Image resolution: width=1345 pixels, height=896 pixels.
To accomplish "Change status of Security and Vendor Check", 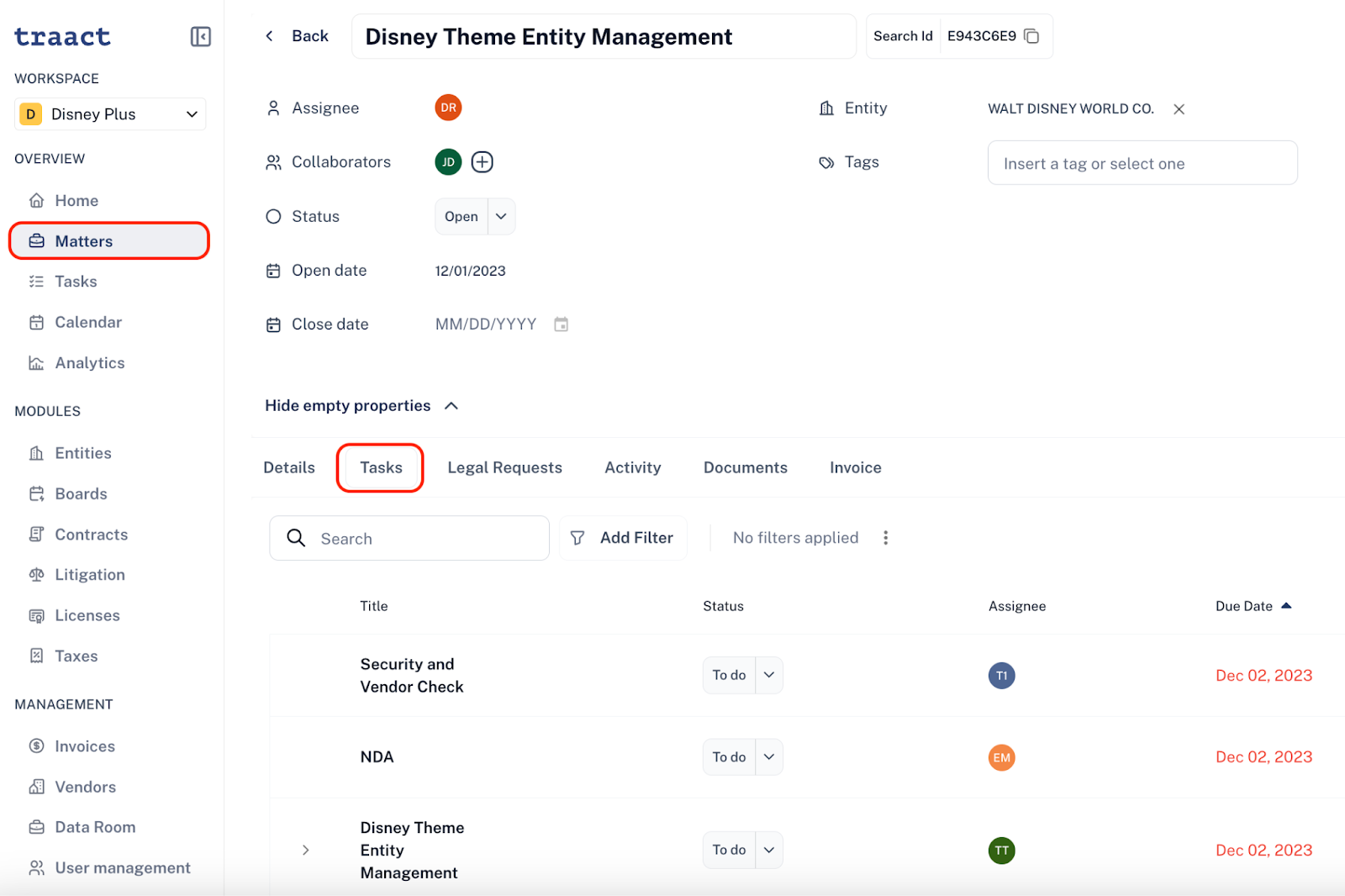I will click(x=769, y=675).
